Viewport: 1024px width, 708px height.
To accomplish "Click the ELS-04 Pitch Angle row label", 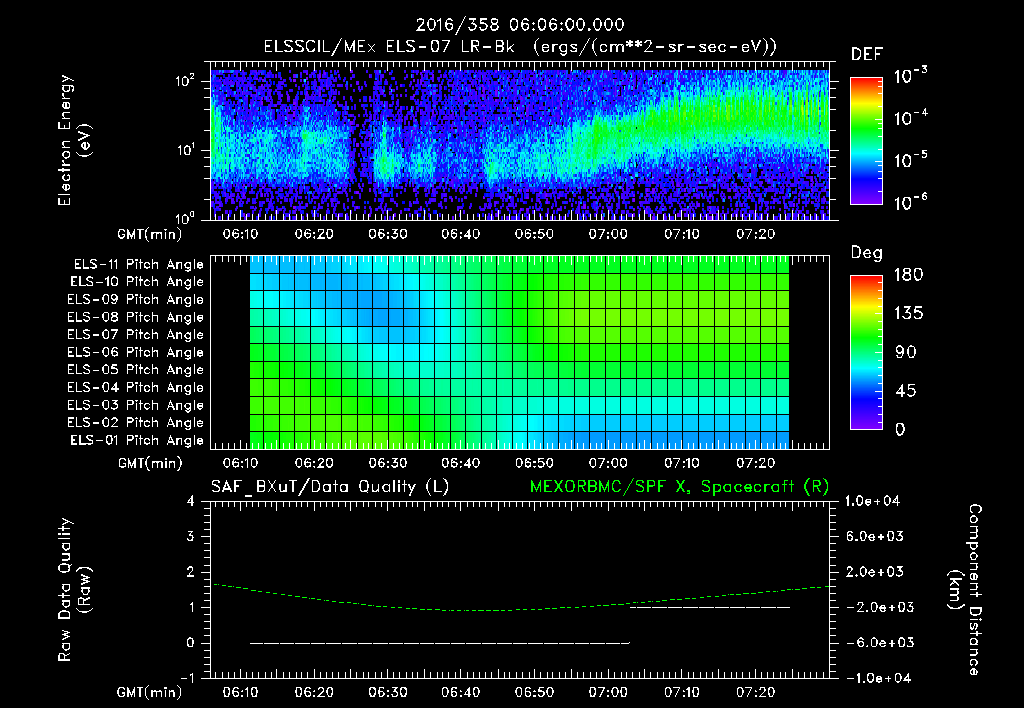I will (136, 387).
